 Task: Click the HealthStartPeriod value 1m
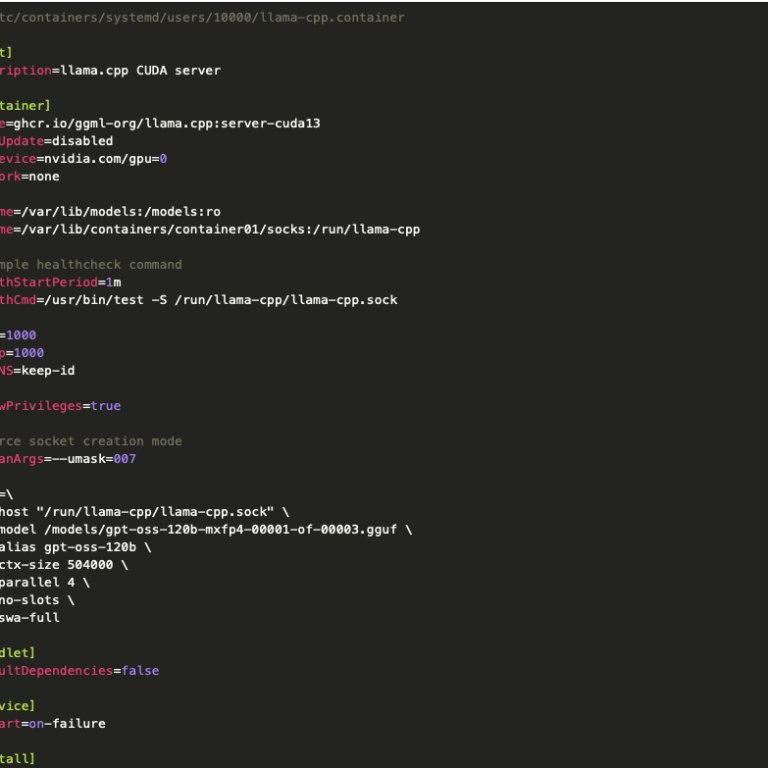(x=113, y=282)
